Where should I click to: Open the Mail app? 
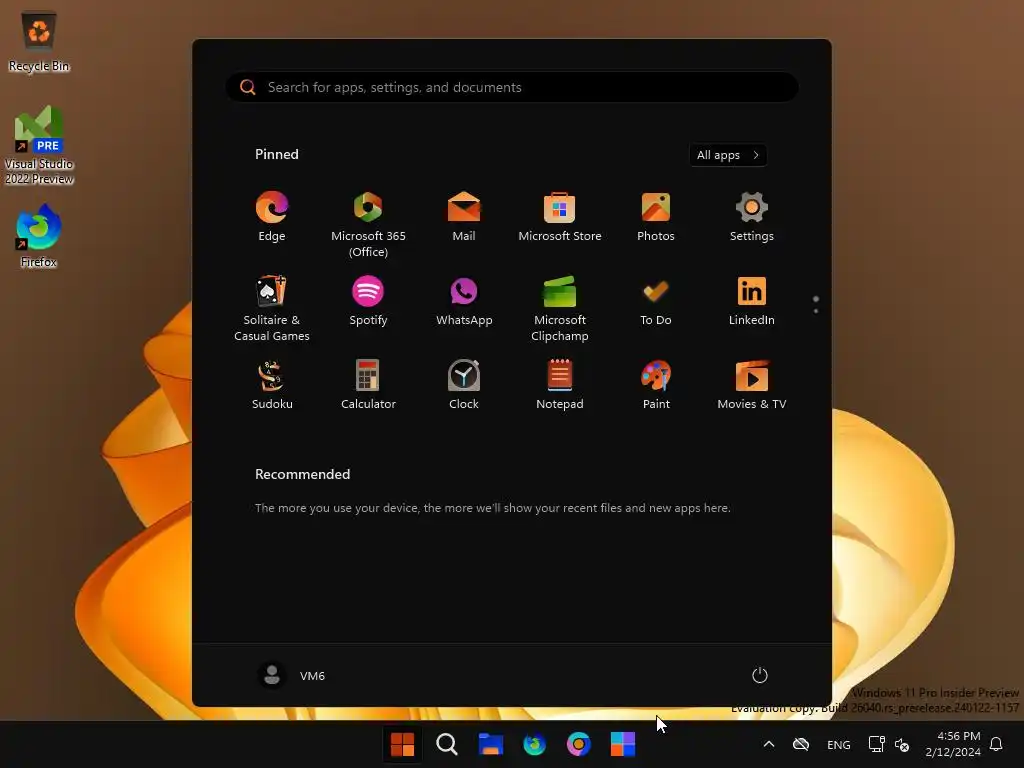pyautogui.click(x=464, y=217)
